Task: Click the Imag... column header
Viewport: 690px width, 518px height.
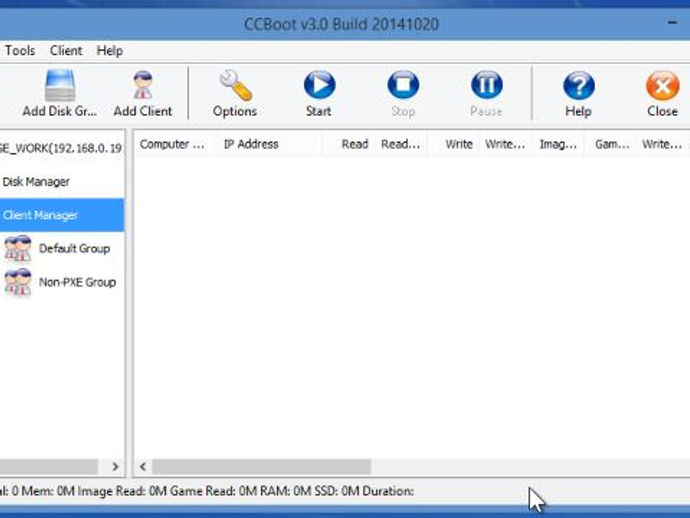Action: [x=558, y=144]
